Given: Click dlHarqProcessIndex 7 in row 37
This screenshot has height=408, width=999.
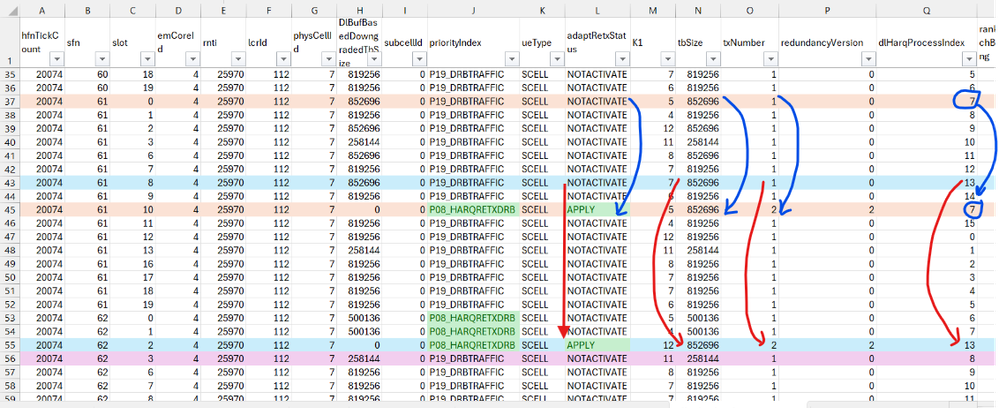Looking at the screenshot, I should pyautogui.click(x=926, y=101).
